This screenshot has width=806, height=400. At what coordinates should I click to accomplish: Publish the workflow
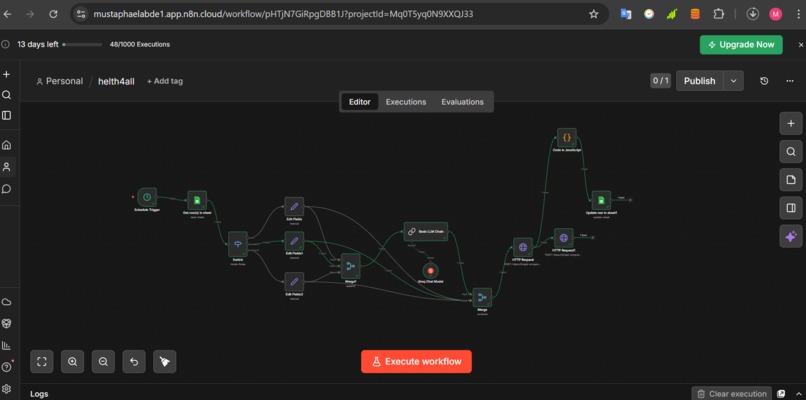point(700,81)
